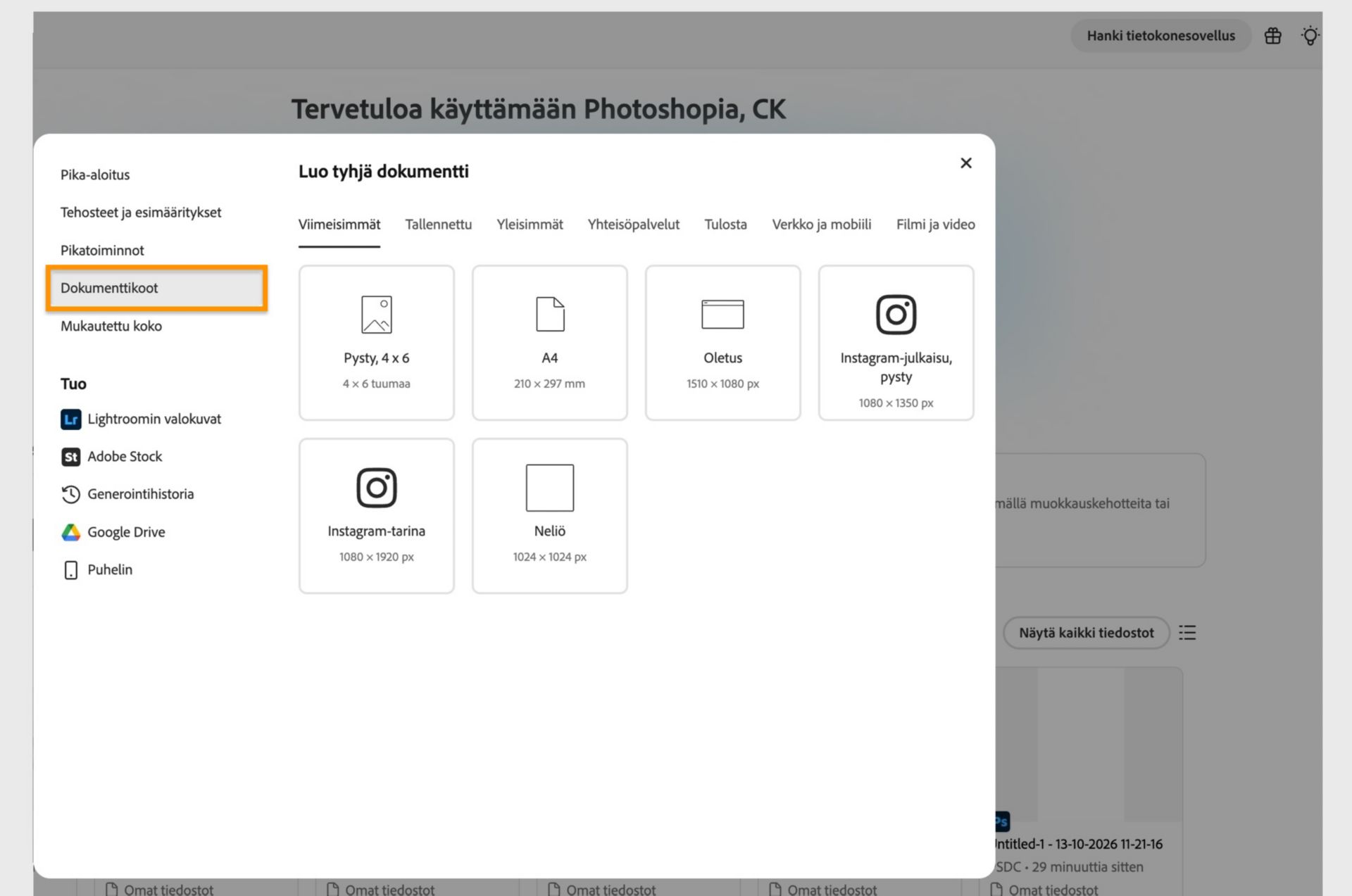Close the Luo tyhjä dokumentti dialog
Screen dimensions: 1352x896
966,163
